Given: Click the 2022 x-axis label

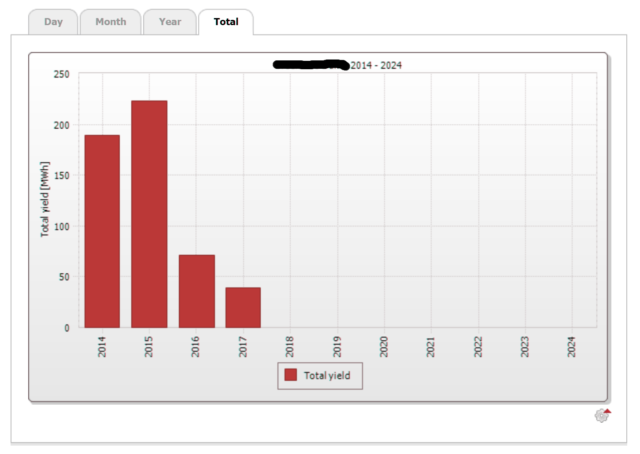Looking at the screenshot, I should coord(478,346).
